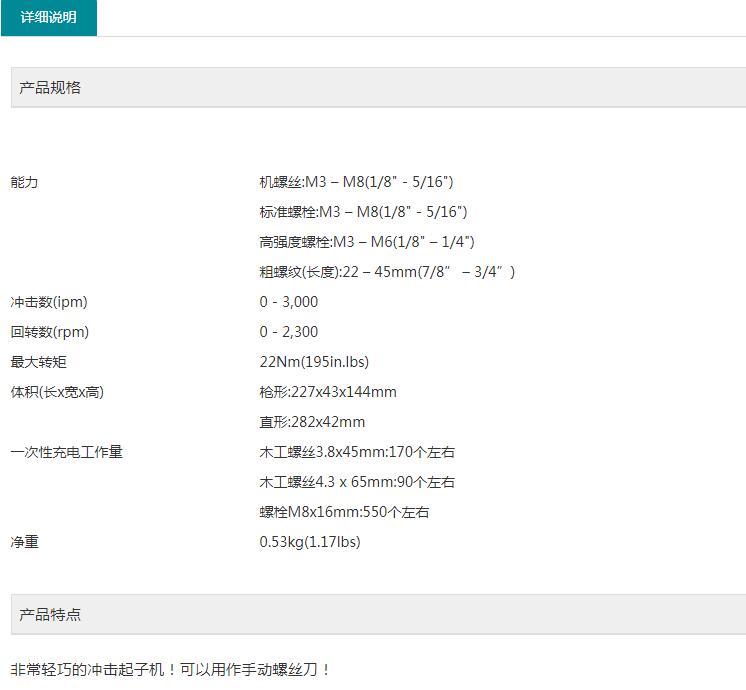This screenshot has width=746, height=690.
Task: Click the 非常轻巧的冲击起子机 feature text
Action: click(x=170, y=669)
